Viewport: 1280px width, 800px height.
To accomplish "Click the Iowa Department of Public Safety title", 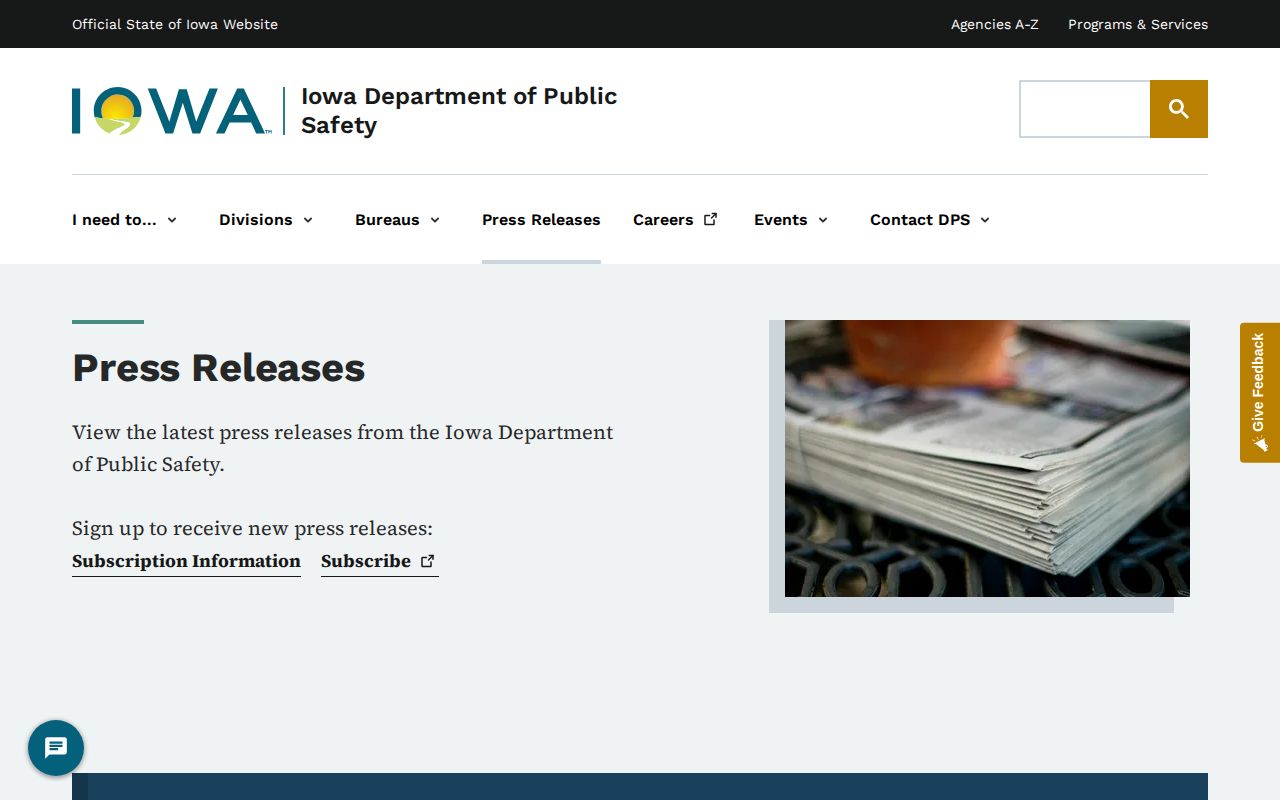I will point(459,110).
